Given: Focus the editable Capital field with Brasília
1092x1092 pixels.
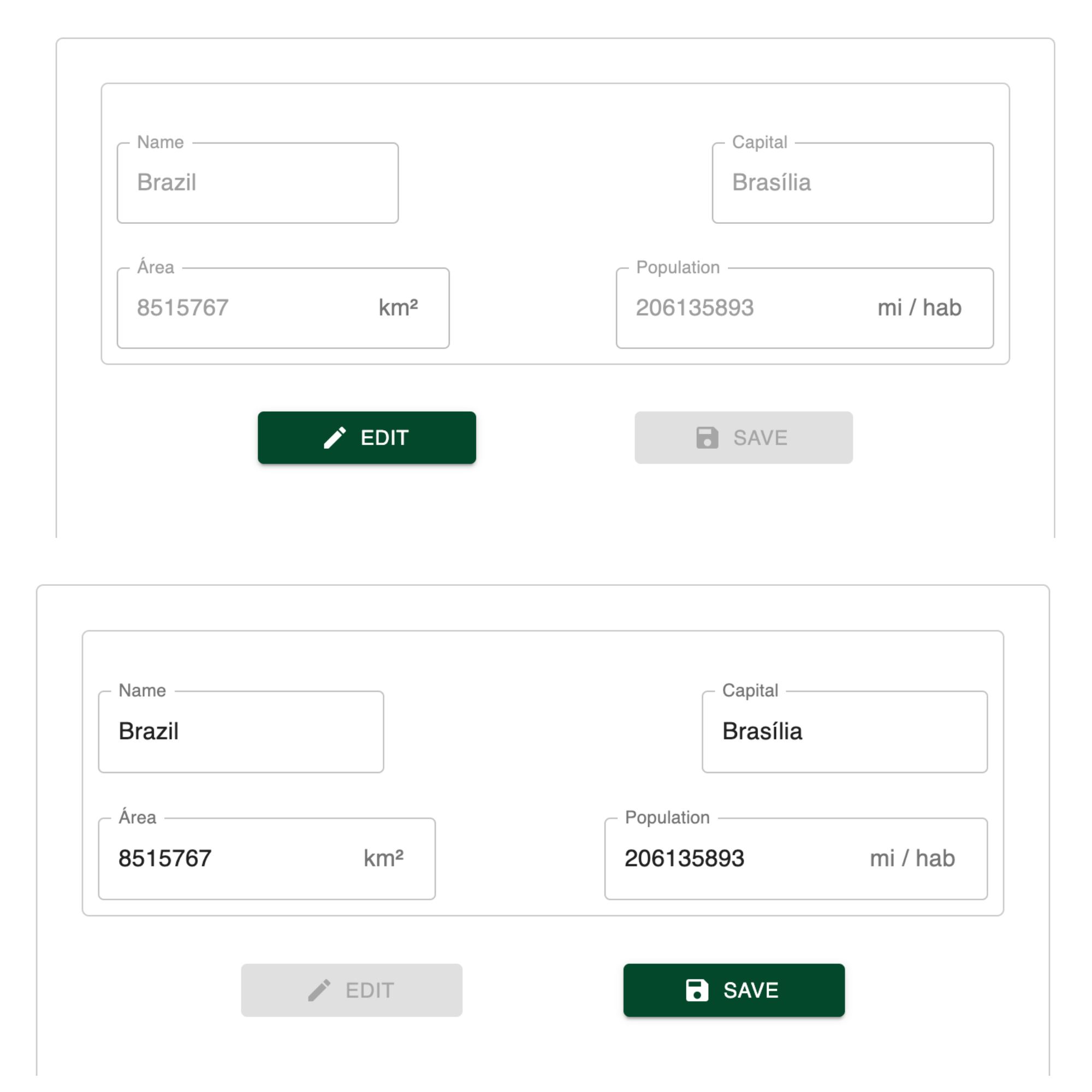Looking at the screenshot, I should click(845, 732).
